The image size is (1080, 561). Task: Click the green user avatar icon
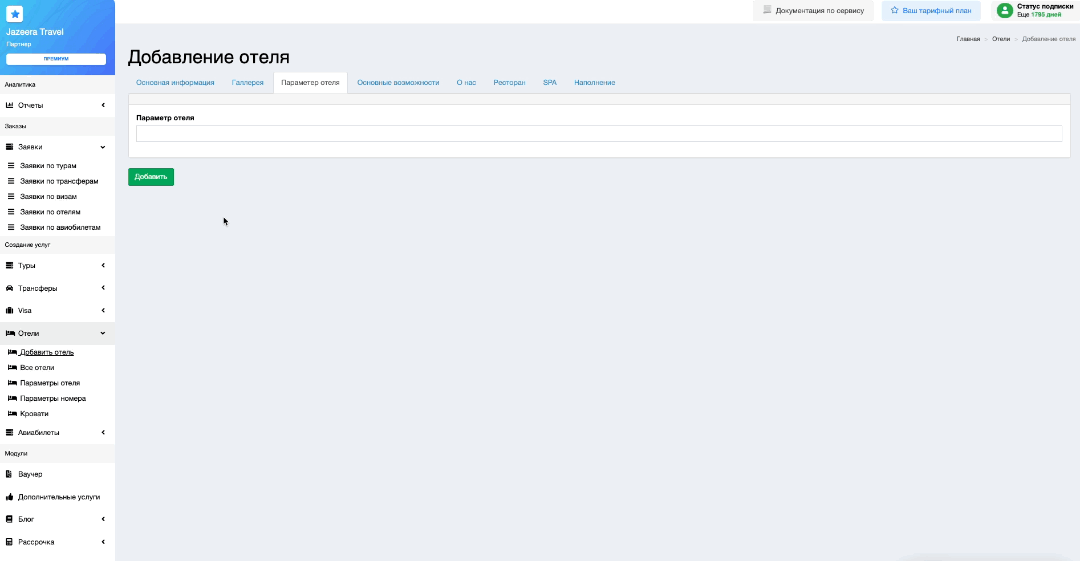pos(1004,10)
